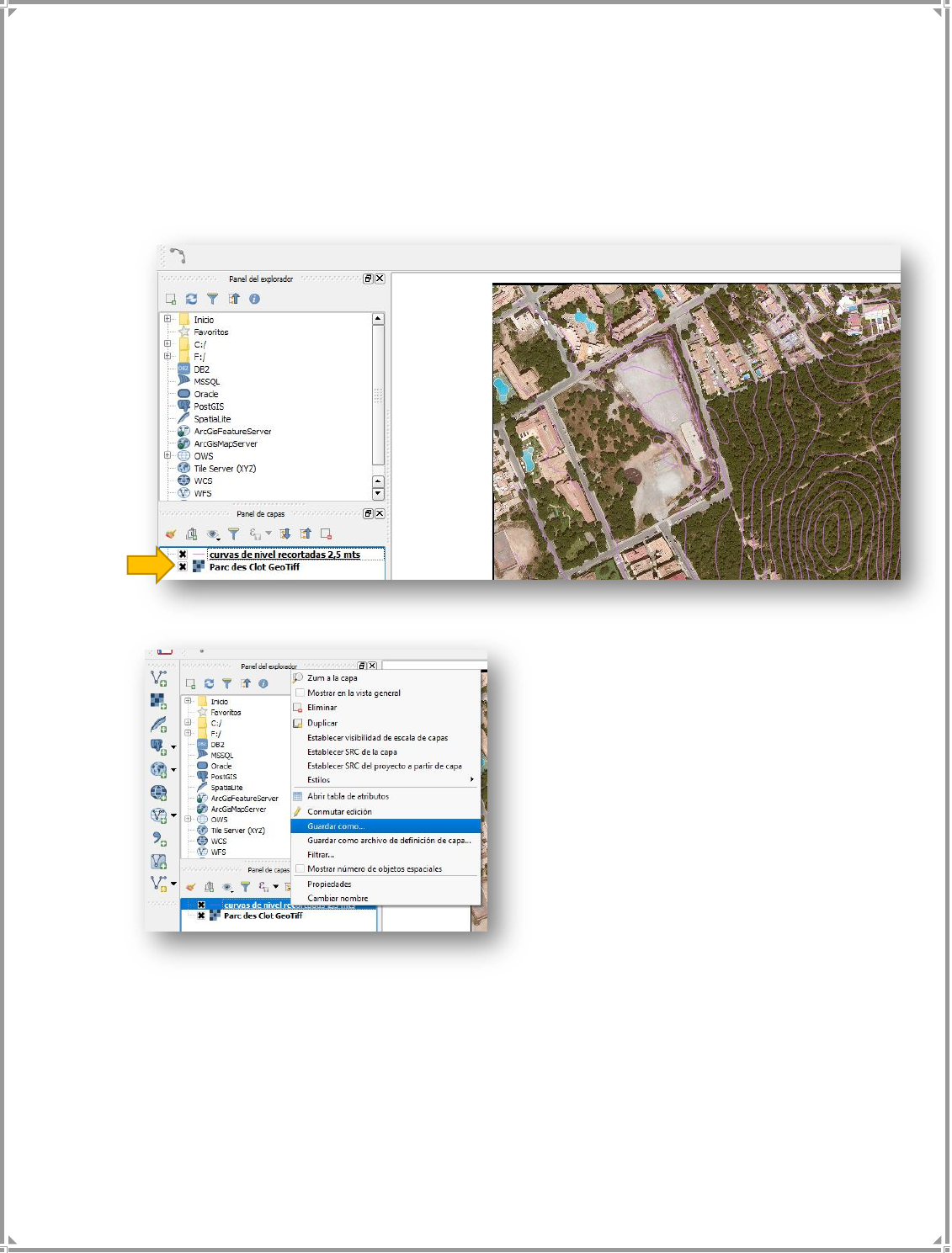Viewport: 952px width, 1253px height.
Task: Toggle Parc des Clot GeoTiff checkbox under context menu
Action: 201,916
